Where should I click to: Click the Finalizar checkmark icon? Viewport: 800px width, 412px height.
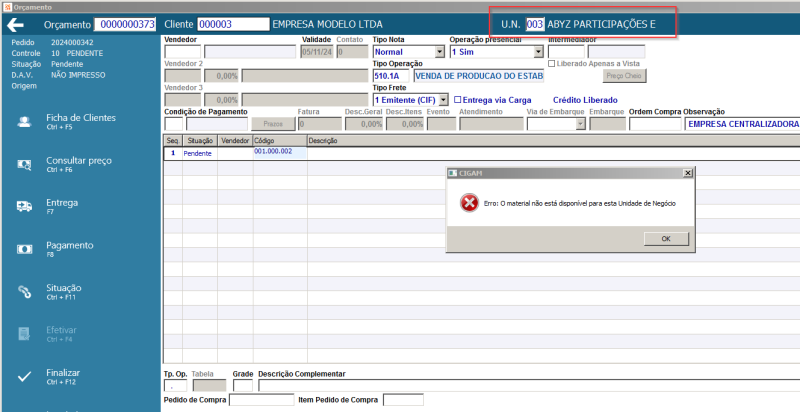pyautogui.click(x=24, y=377)
